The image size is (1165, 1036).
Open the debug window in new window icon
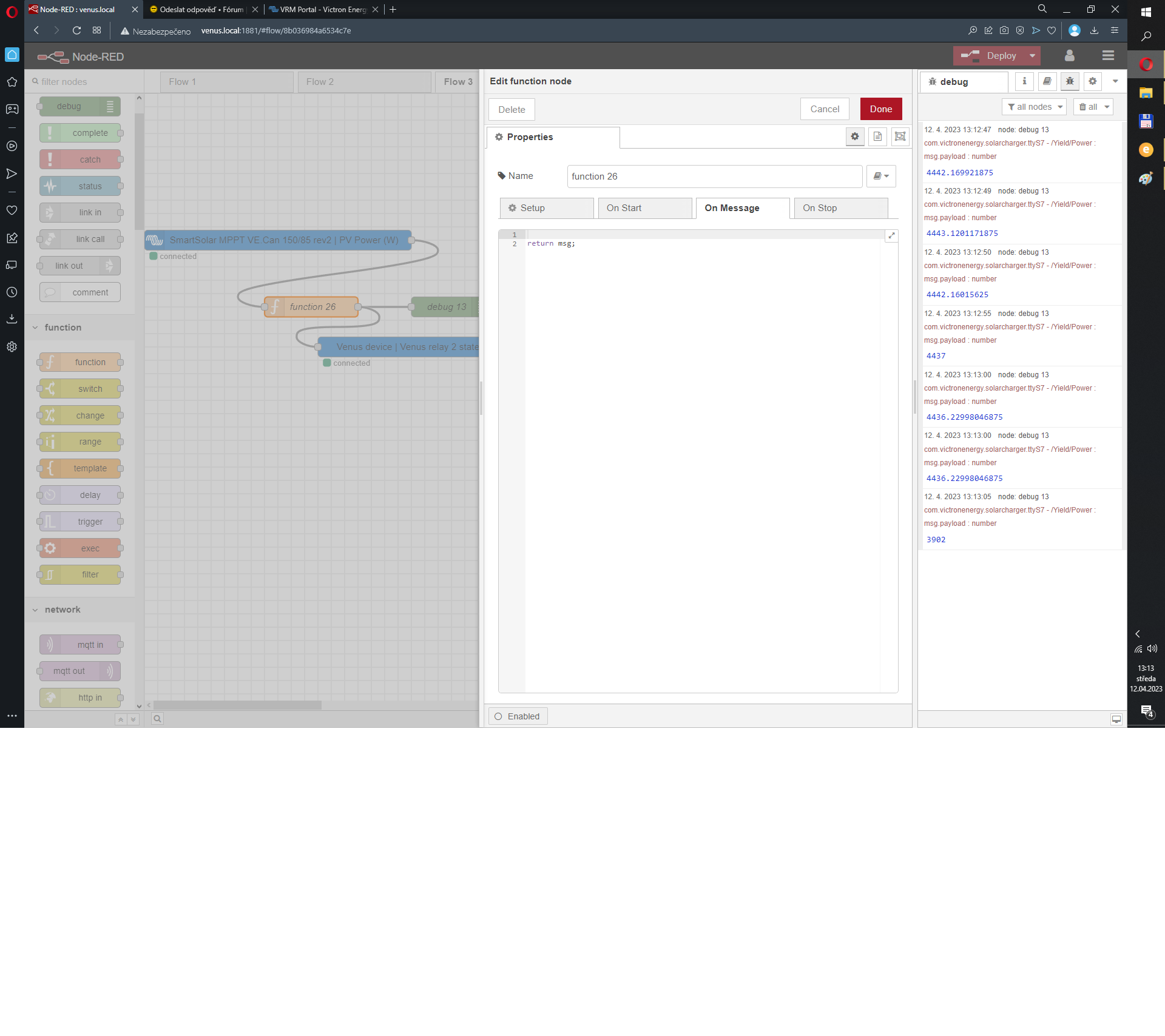1116,719
